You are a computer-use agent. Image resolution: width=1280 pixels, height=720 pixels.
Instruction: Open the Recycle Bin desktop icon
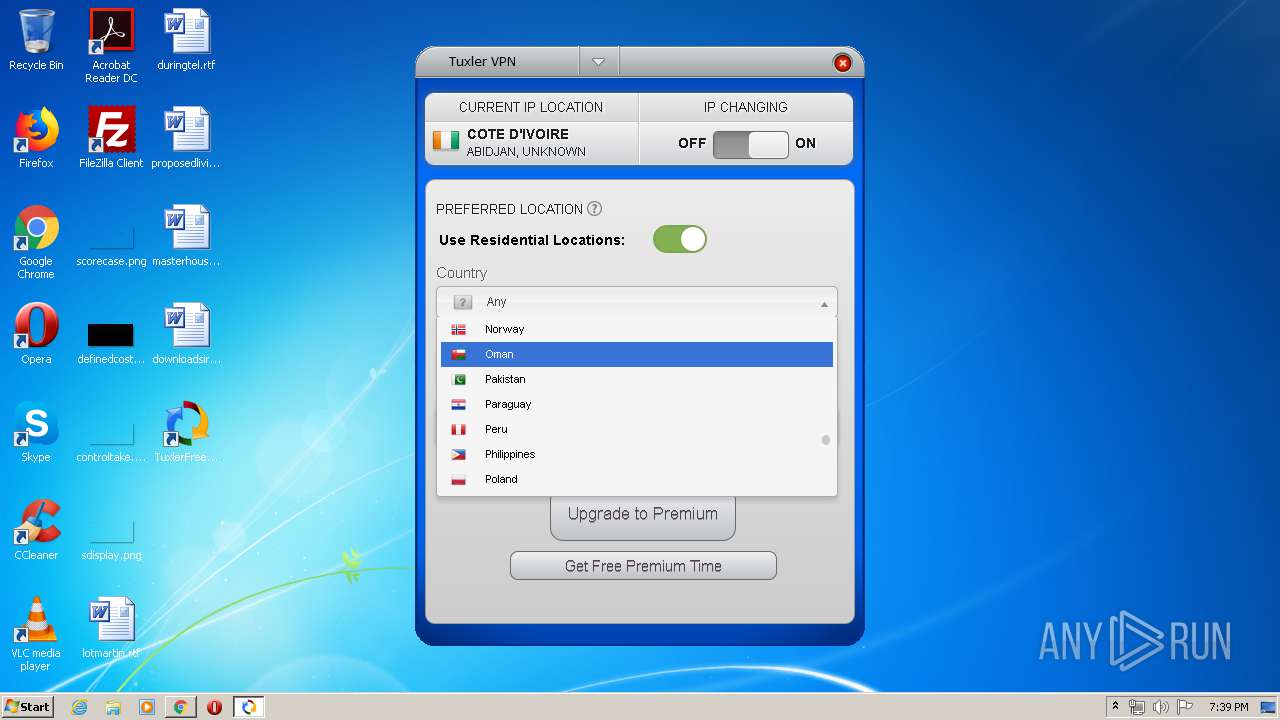point(36,40)
